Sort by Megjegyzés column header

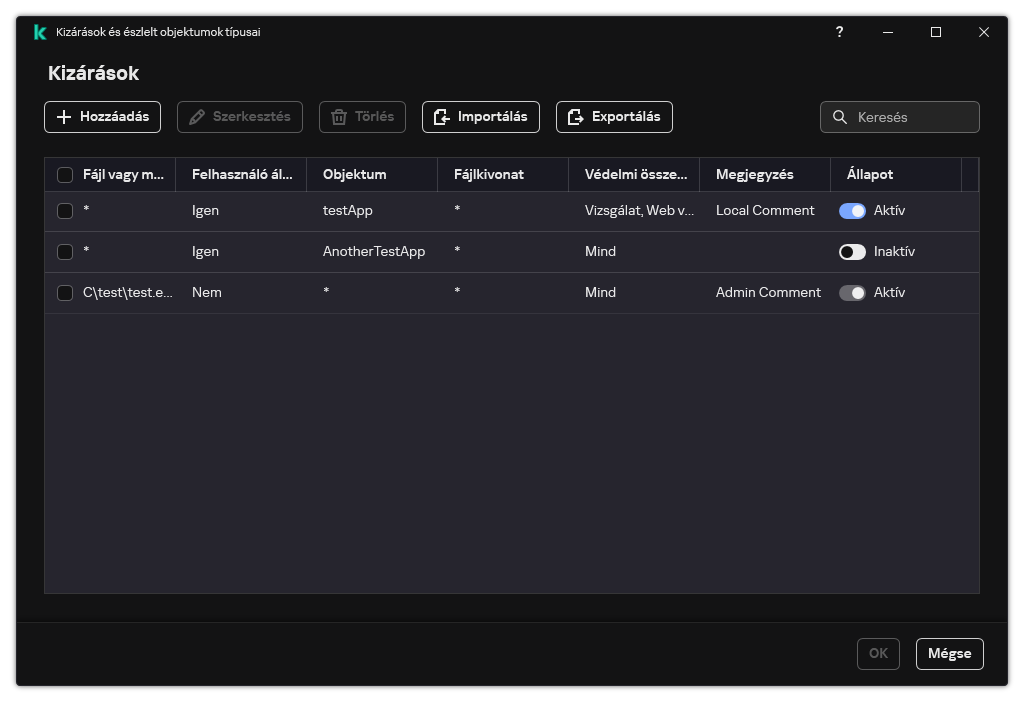(x=754, y=174)
